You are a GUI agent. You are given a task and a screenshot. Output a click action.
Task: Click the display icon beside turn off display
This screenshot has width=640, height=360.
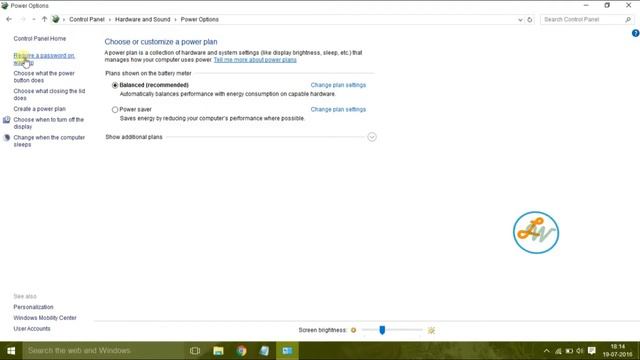point(7,120)
